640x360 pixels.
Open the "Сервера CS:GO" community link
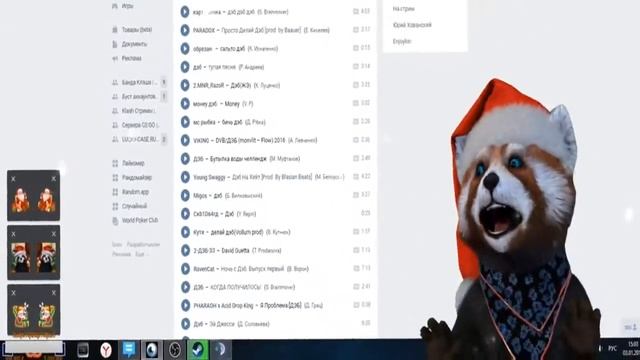click(140, 125)
